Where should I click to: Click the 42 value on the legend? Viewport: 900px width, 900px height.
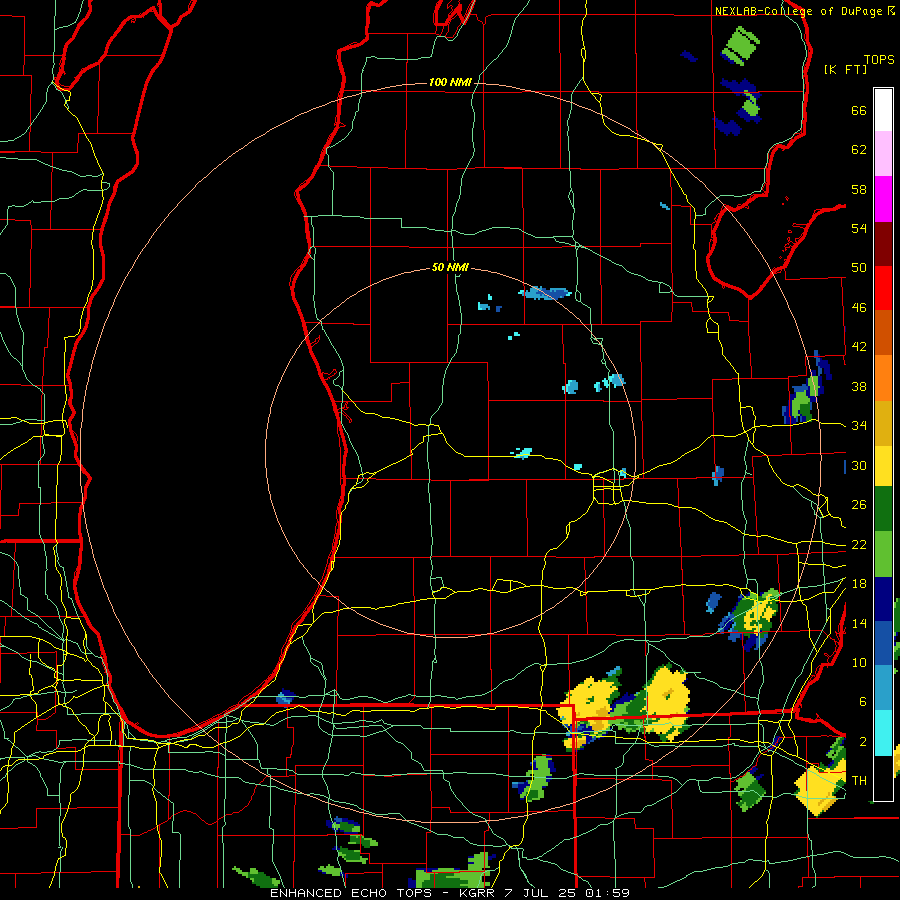tap(859, 347)
